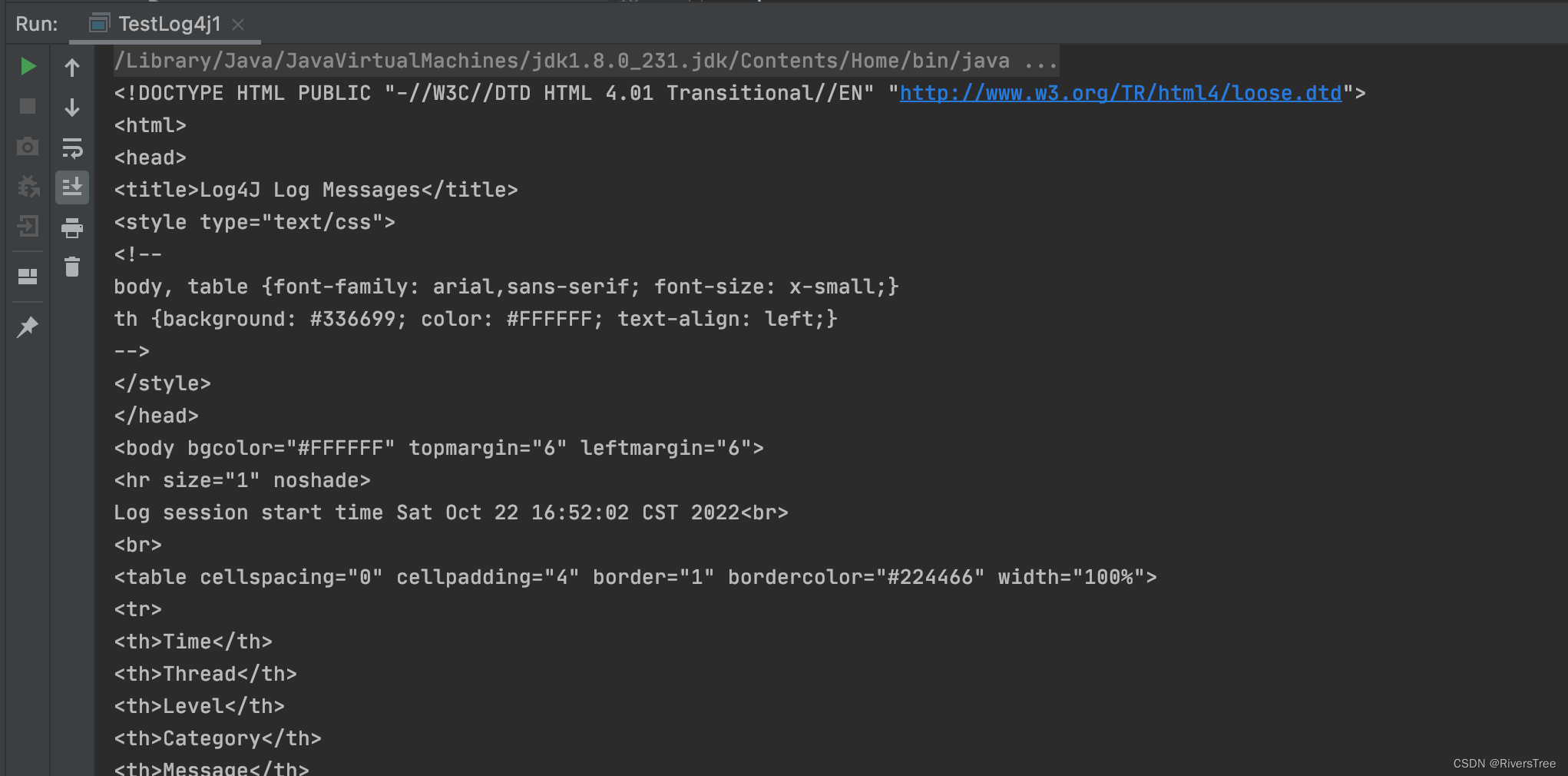Screen dimensions: 1568x776
Task: Print the console output
Action: coord(72,227)
